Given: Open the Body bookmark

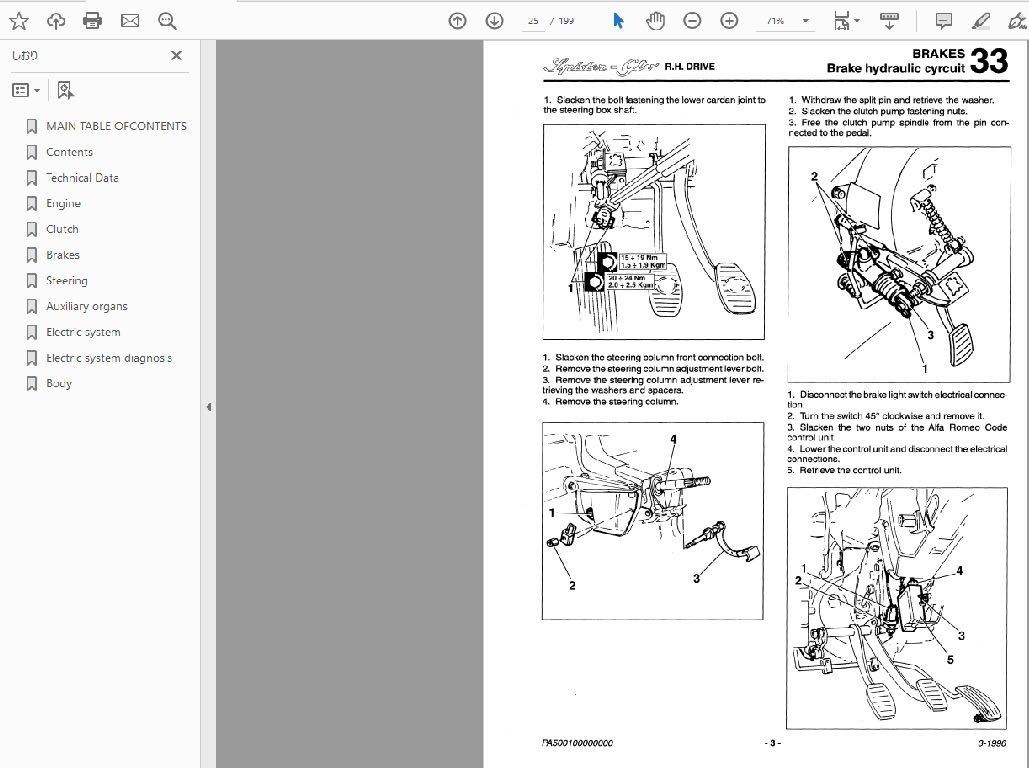Looking at the screenshot, I should coord(58,383).
